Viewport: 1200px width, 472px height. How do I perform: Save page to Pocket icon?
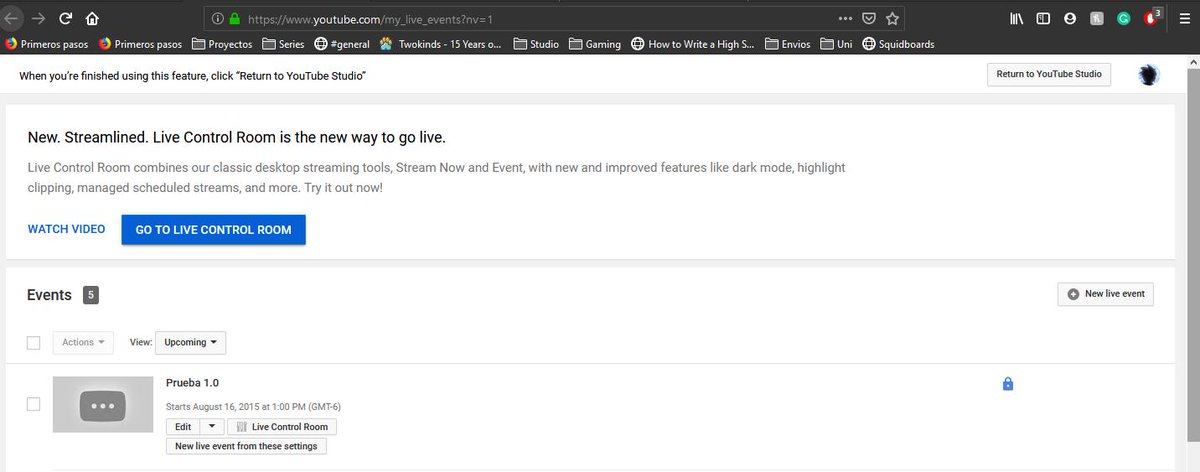(x=869, y=18)
